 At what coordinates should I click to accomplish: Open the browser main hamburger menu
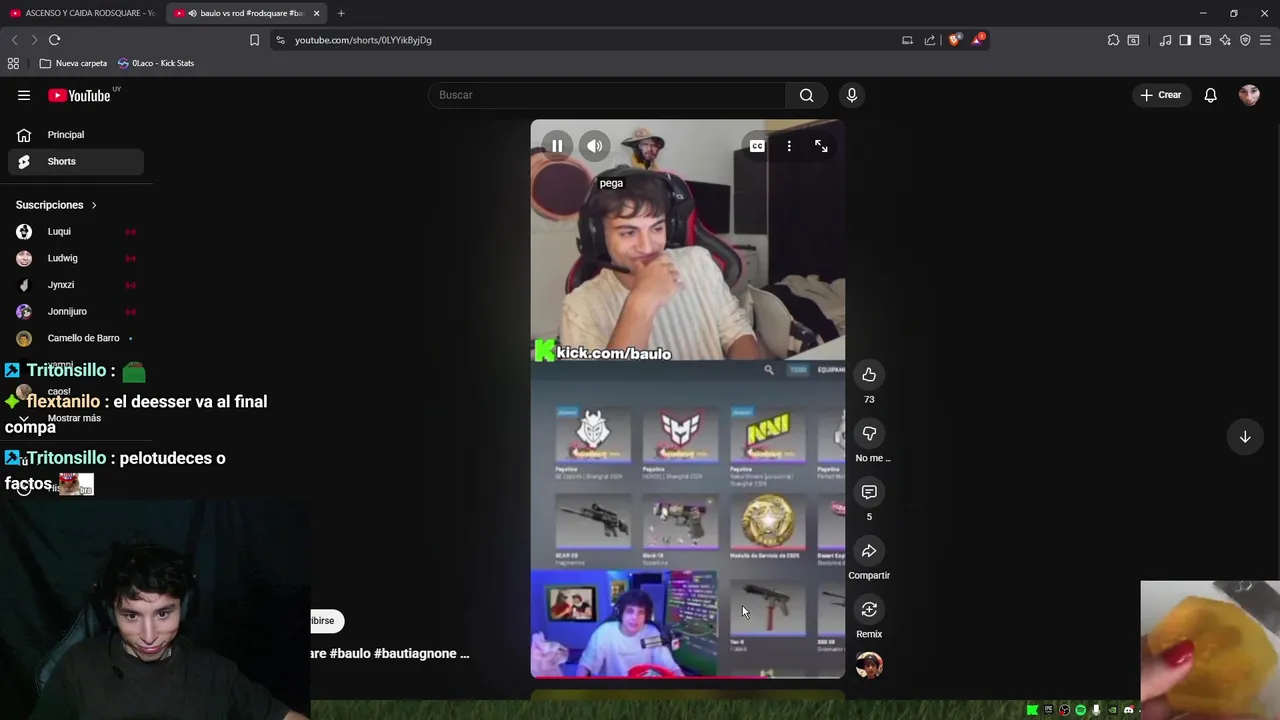coord(1265,40)
